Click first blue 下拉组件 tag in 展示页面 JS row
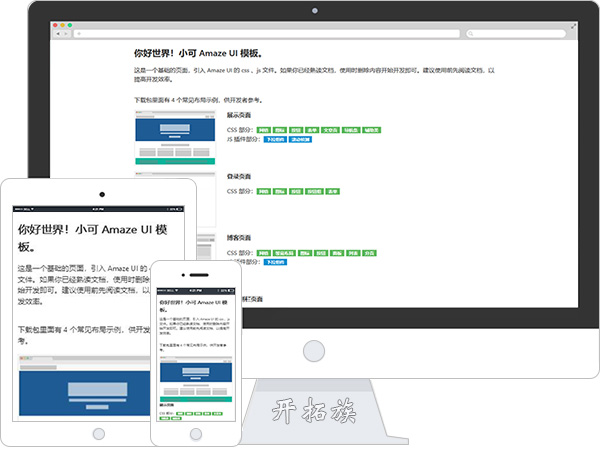The height and width of the screenshot is (450, 600). (275, 139)
